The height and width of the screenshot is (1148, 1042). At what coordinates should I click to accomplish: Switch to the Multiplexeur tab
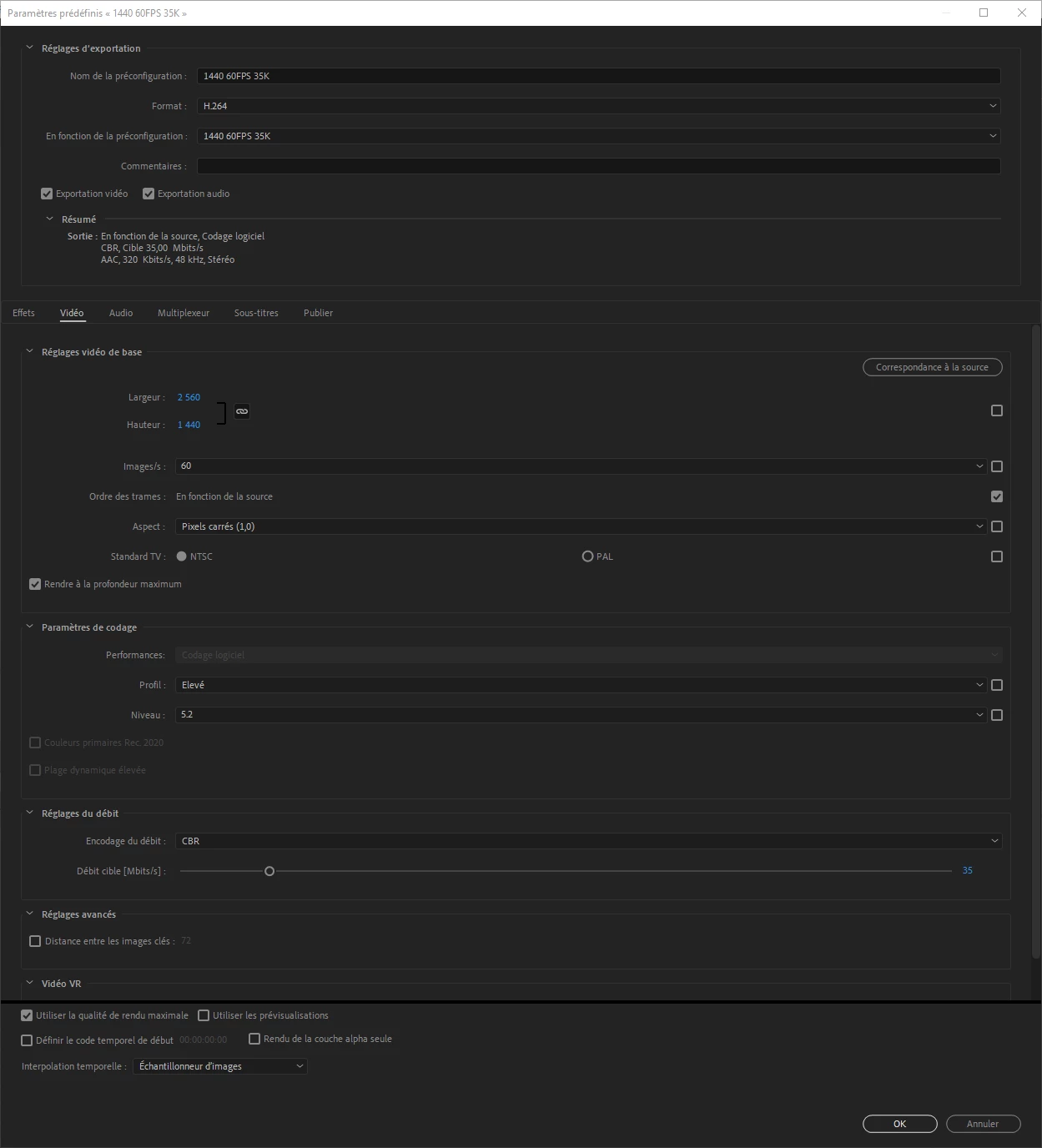[x=184, y=313]
